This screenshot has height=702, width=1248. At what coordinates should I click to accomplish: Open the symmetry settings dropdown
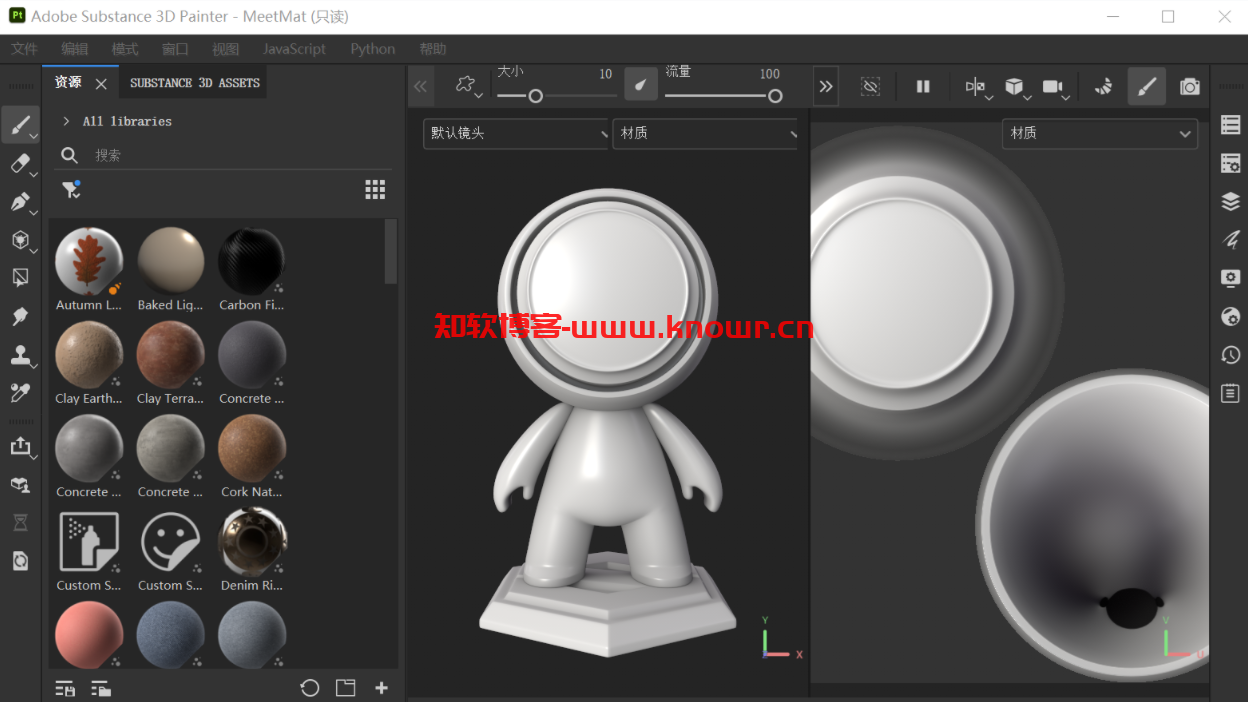pos(978,88)
